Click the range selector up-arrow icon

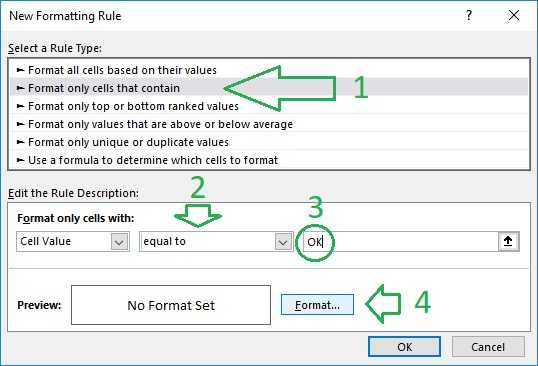click(508, 241)
